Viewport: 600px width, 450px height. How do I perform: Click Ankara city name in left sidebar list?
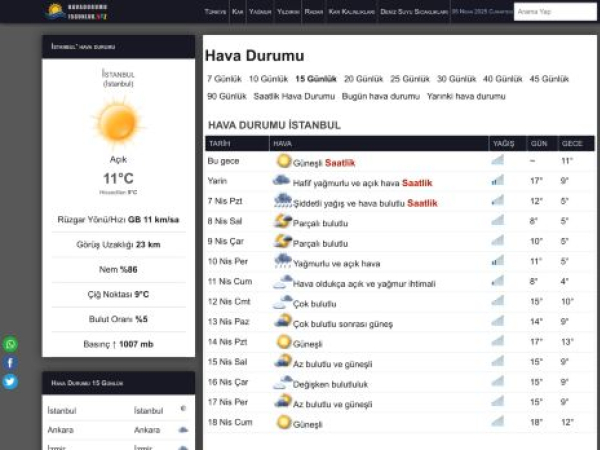[x=60, y=430]
